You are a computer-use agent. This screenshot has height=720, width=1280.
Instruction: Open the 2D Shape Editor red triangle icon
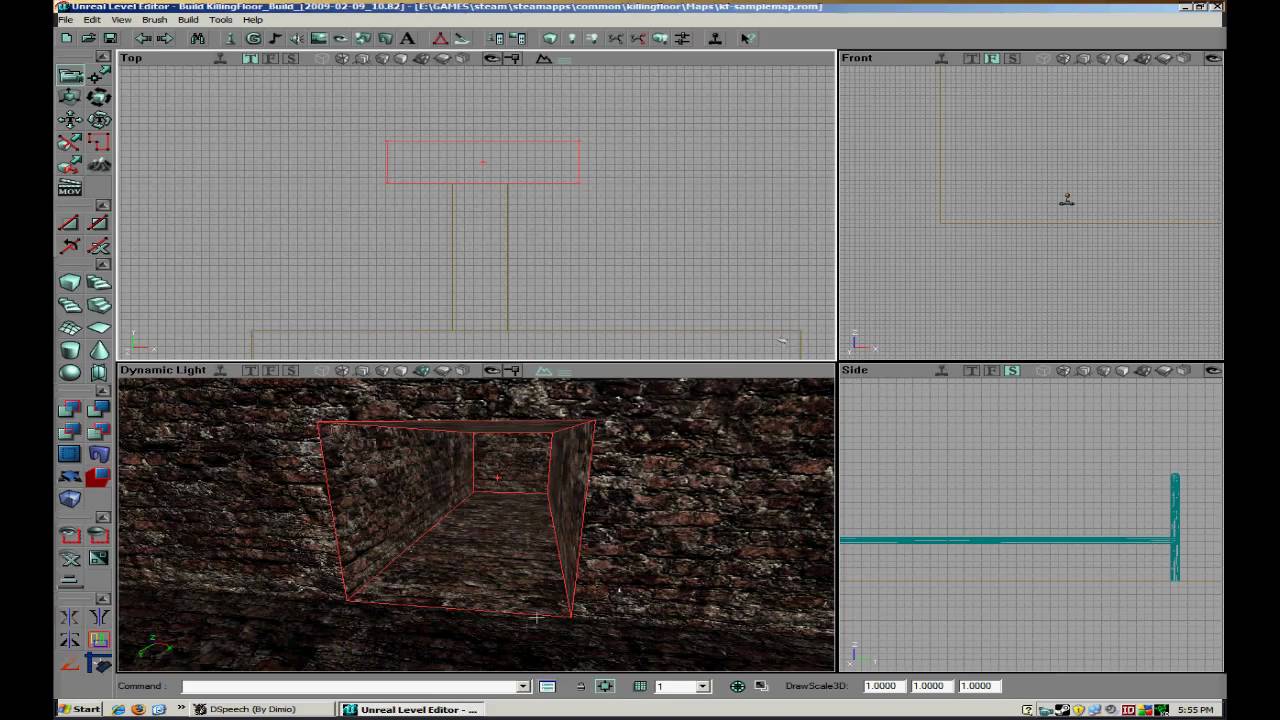(x=439, y=38)
